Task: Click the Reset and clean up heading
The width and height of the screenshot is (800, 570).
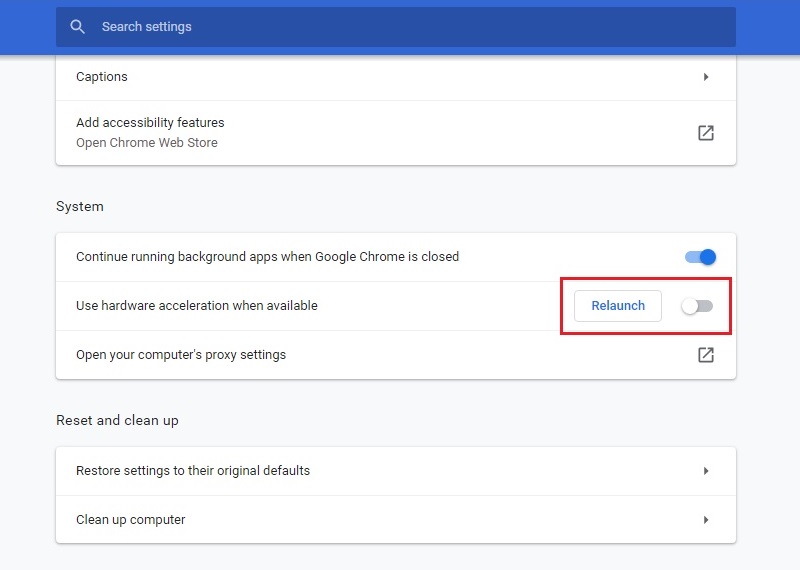Action: point(117,420)
